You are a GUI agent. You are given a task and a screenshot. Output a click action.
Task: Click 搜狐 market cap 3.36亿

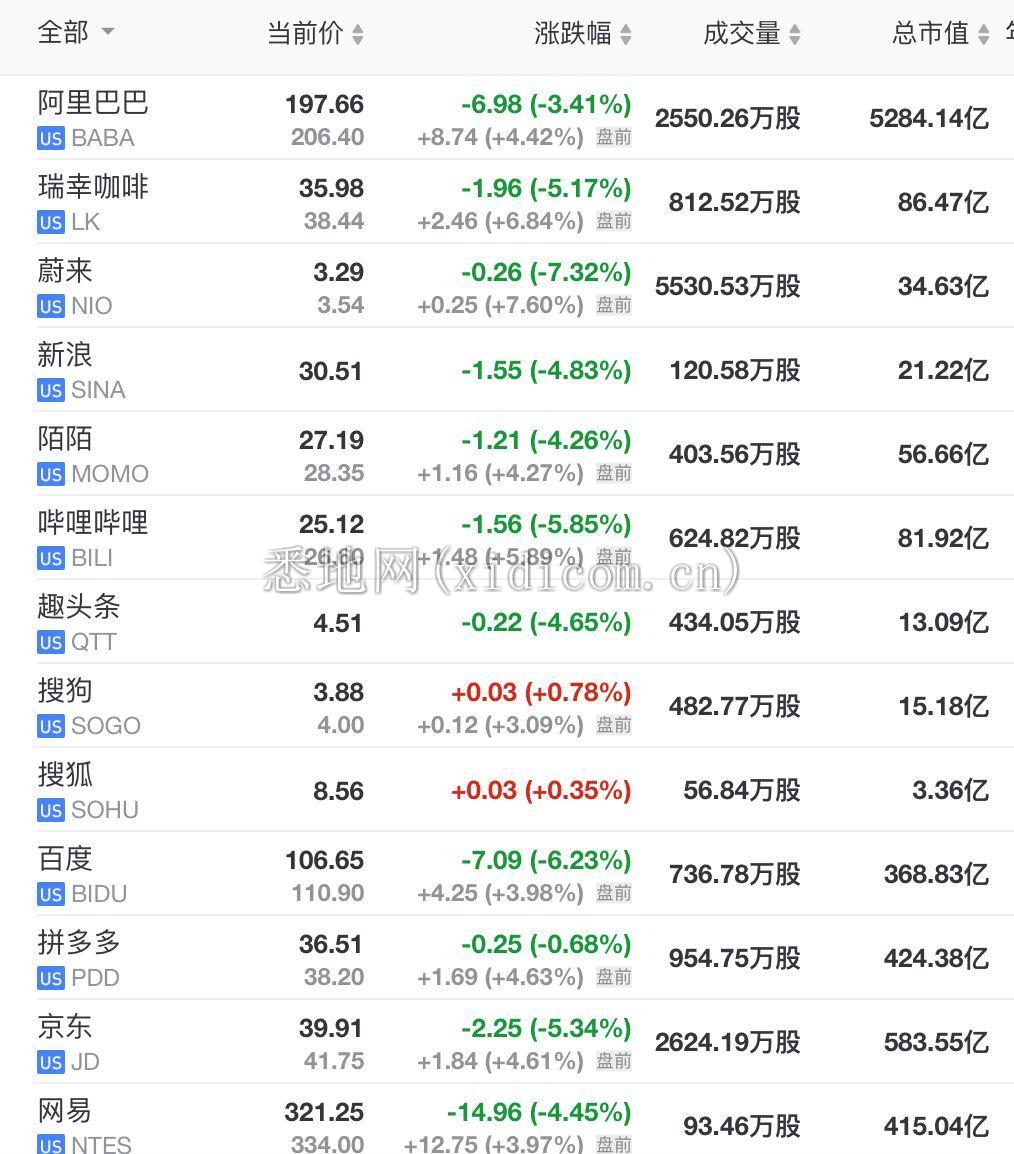coord(951,790)
